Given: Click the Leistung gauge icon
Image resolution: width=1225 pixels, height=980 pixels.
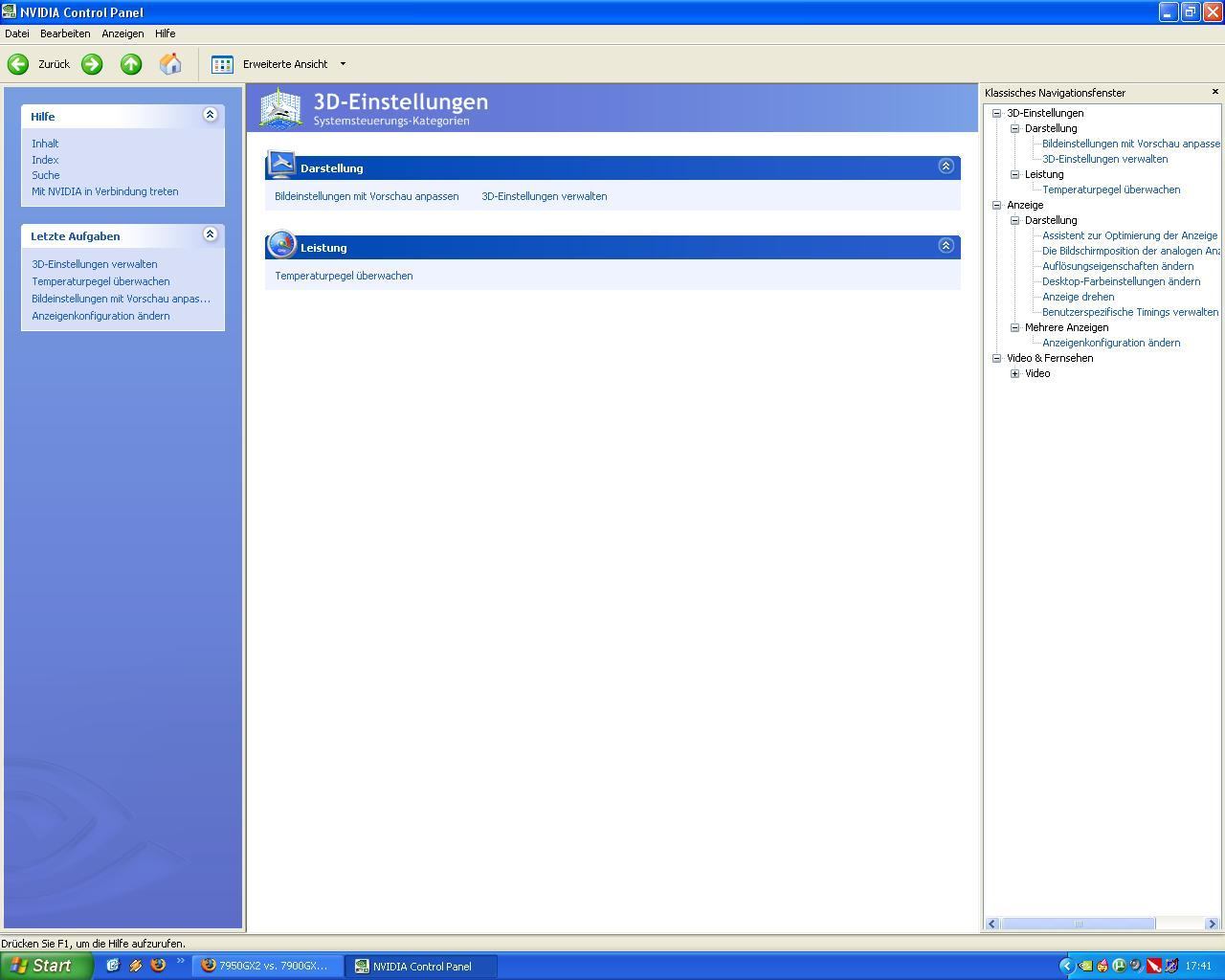Looking at the screenshot, I should [281, 244].
